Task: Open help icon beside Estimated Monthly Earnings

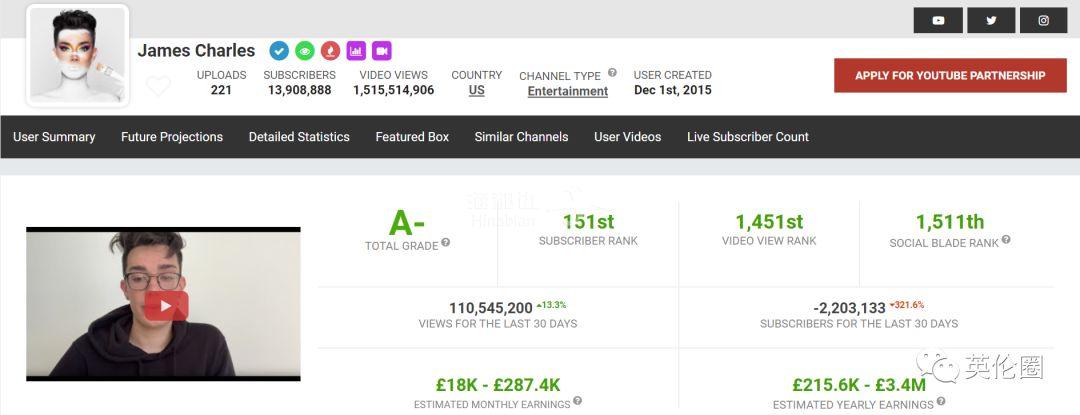Action: 577,401
